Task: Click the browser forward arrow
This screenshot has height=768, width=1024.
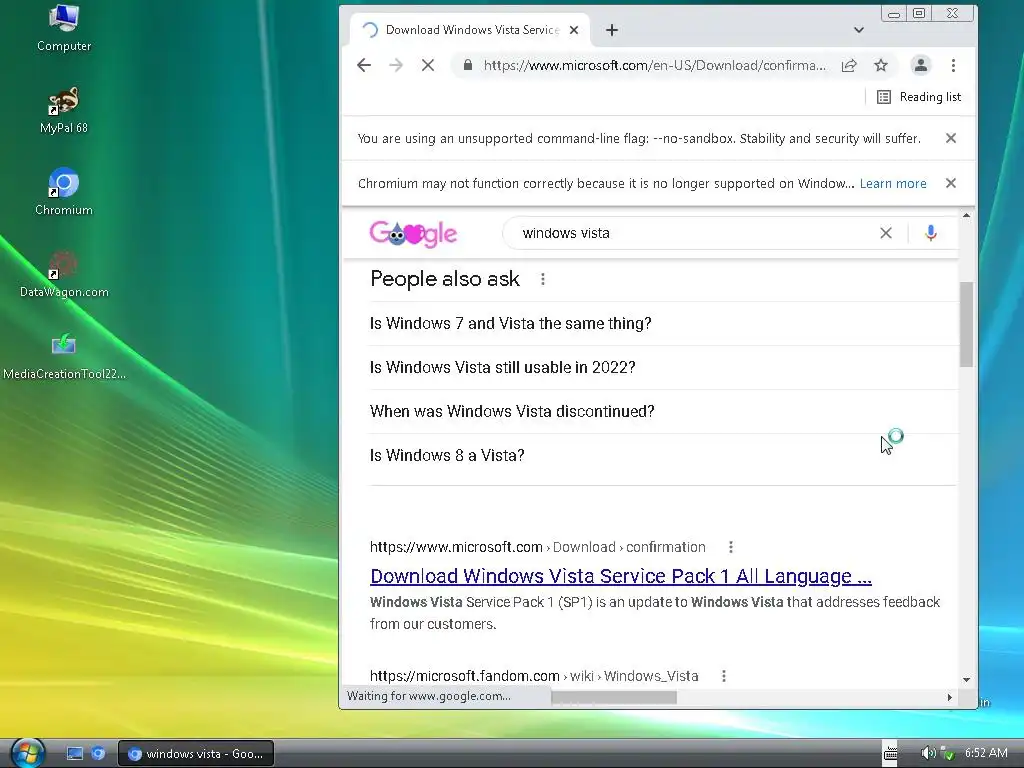Action: click(396, 65)
